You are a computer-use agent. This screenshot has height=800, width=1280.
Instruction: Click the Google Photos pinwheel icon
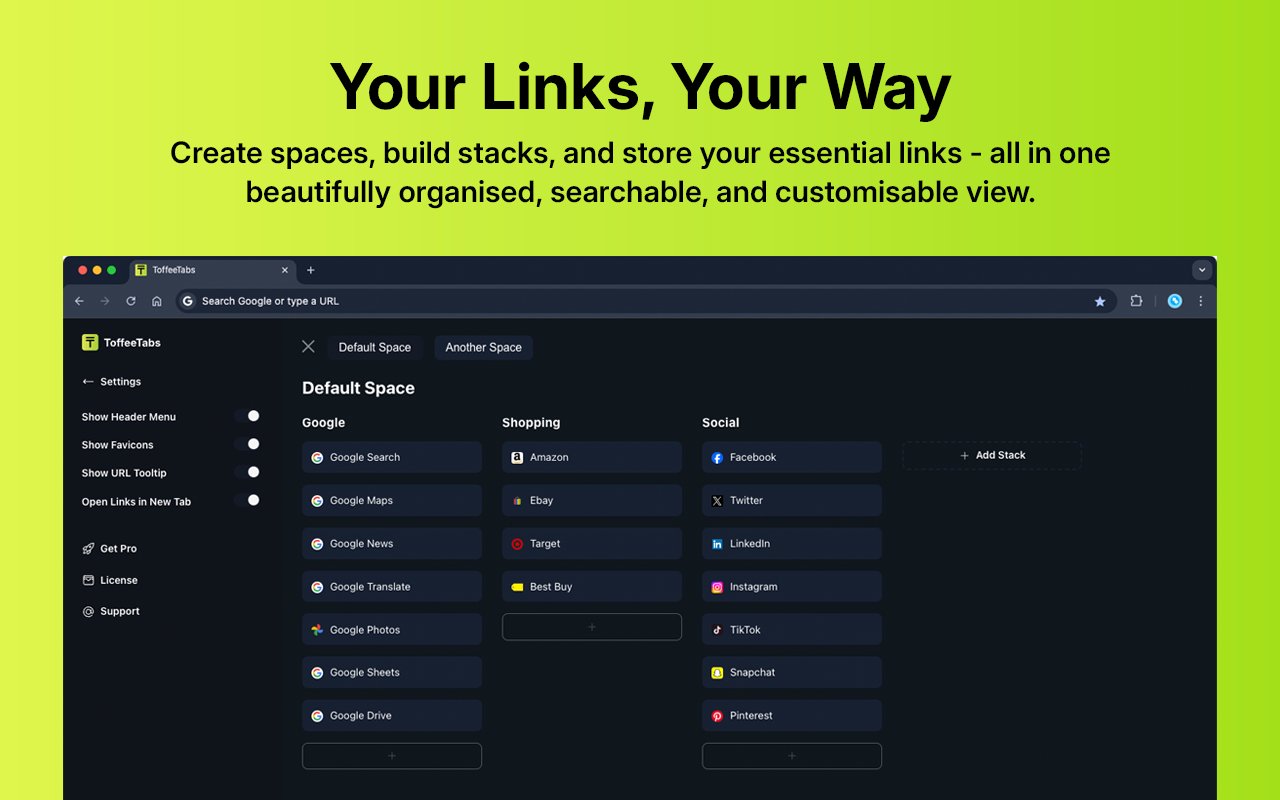coord(317,630)
